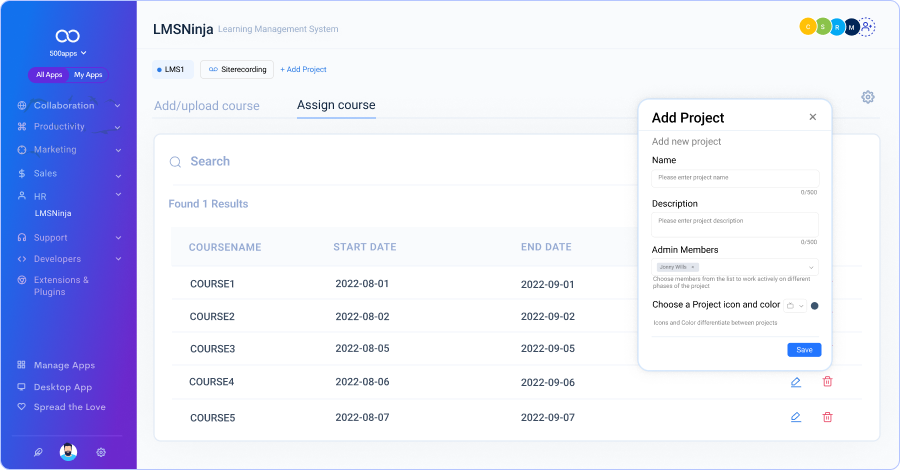Click the edit pencil icon for COURSE4
The width and height of the screenshot is (900, 470).
pyautogui.click(x=795, y=382)
